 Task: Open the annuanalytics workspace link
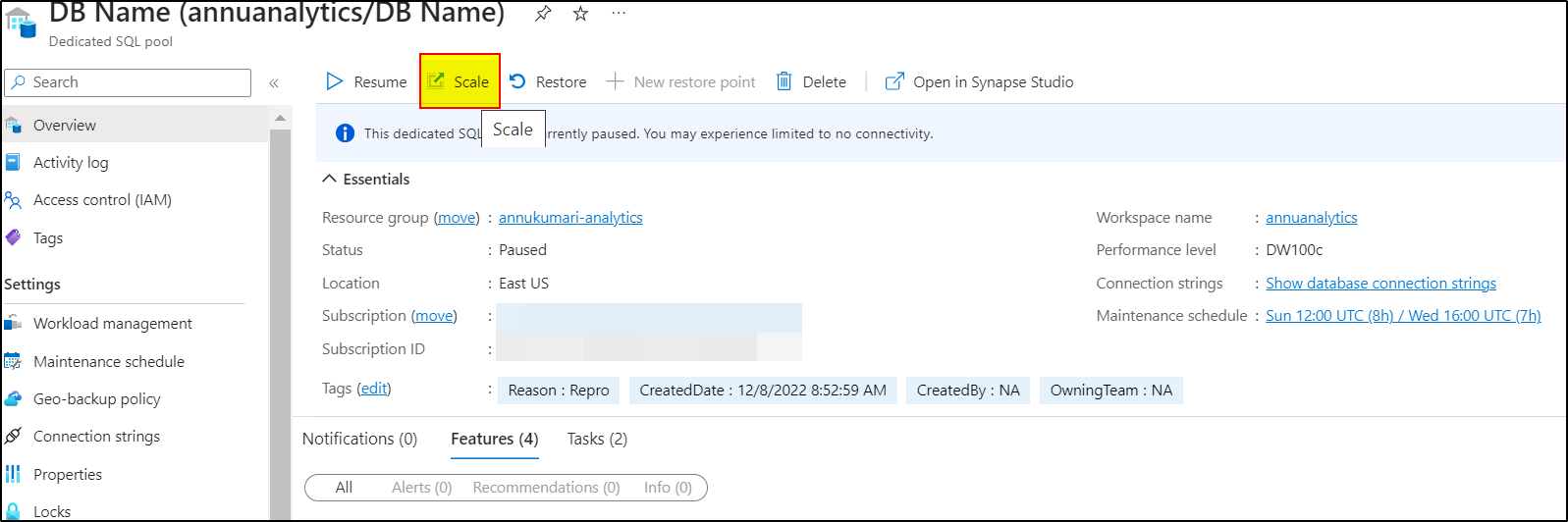1311,218
